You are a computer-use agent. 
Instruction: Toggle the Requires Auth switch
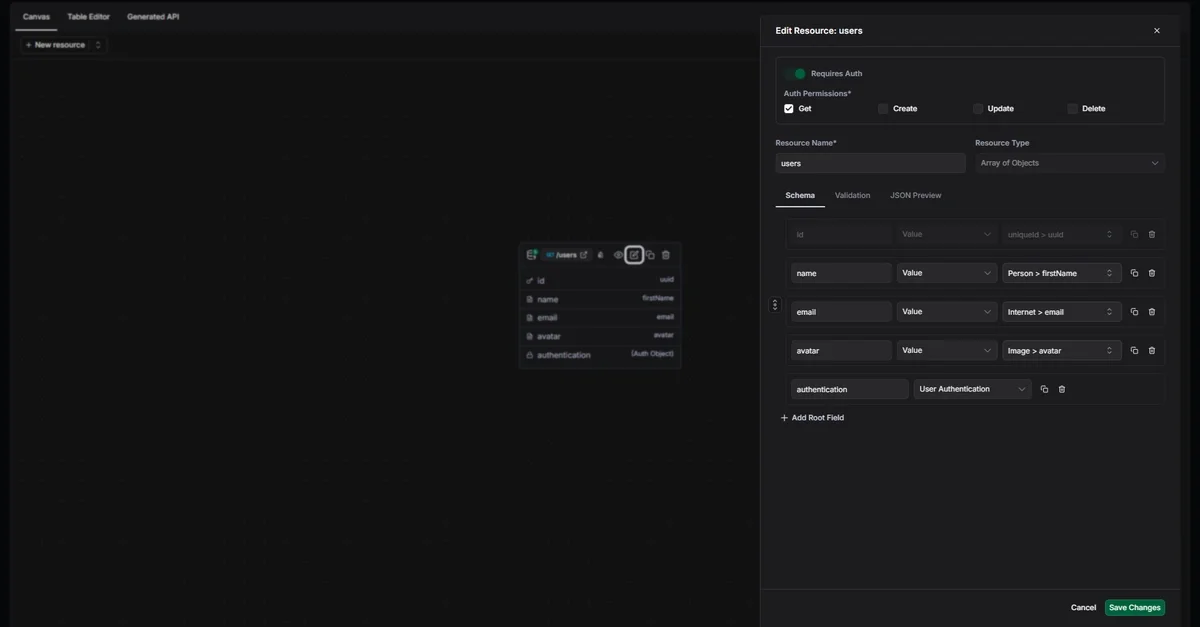coord(795,74)
